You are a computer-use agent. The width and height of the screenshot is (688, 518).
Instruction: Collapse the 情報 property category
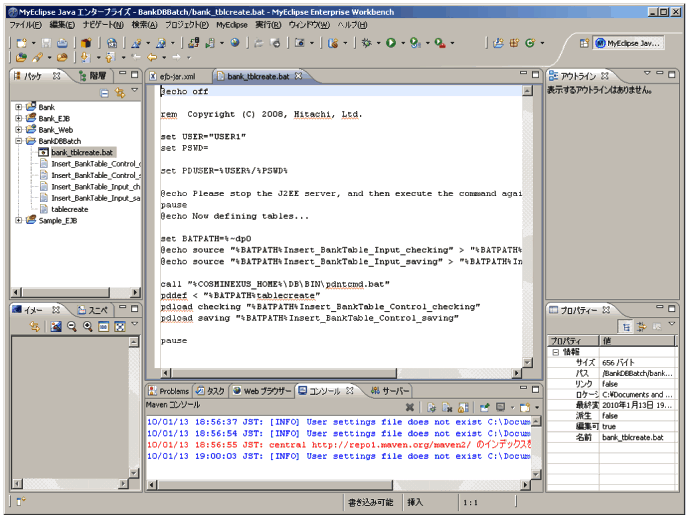pyautogui.click(x=555, y=352)
